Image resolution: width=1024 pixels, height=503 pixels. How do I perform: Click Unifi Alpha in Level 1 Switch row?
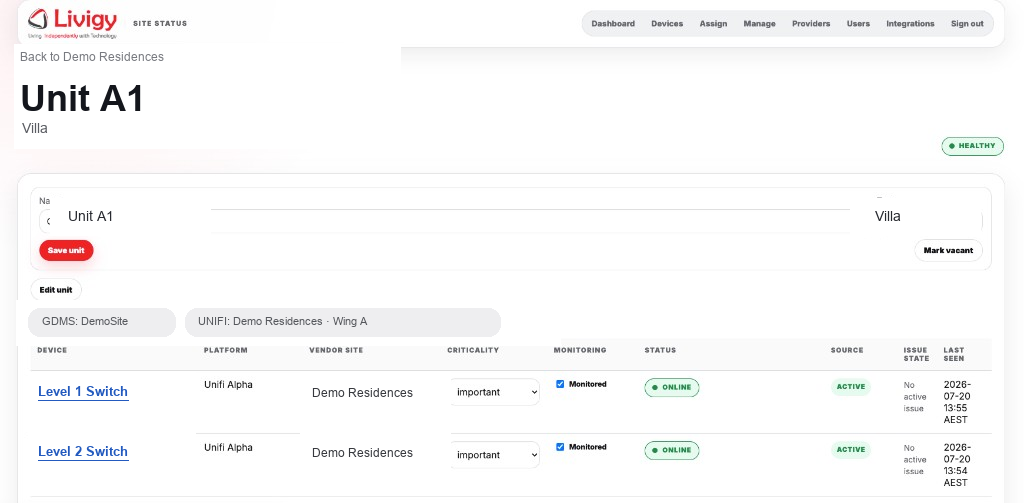[228, 385]
